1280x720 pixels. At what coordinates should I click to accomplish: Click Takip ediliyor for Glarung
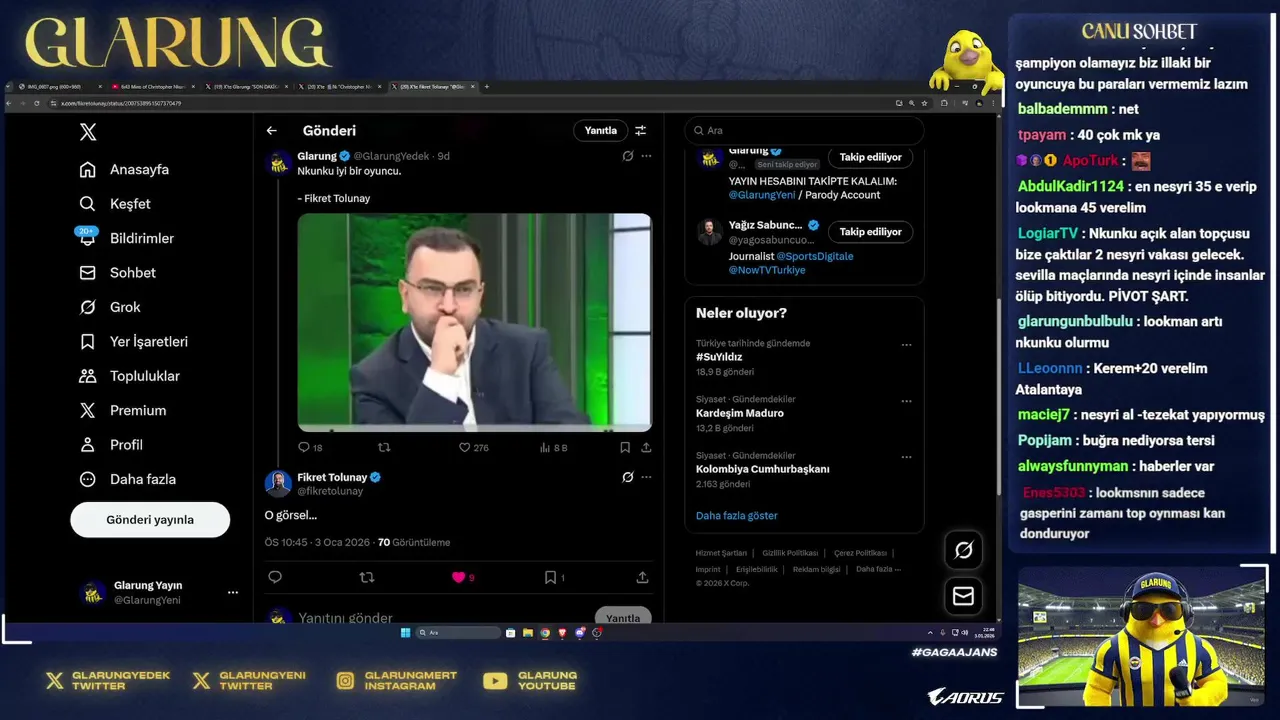pos(870,157)
